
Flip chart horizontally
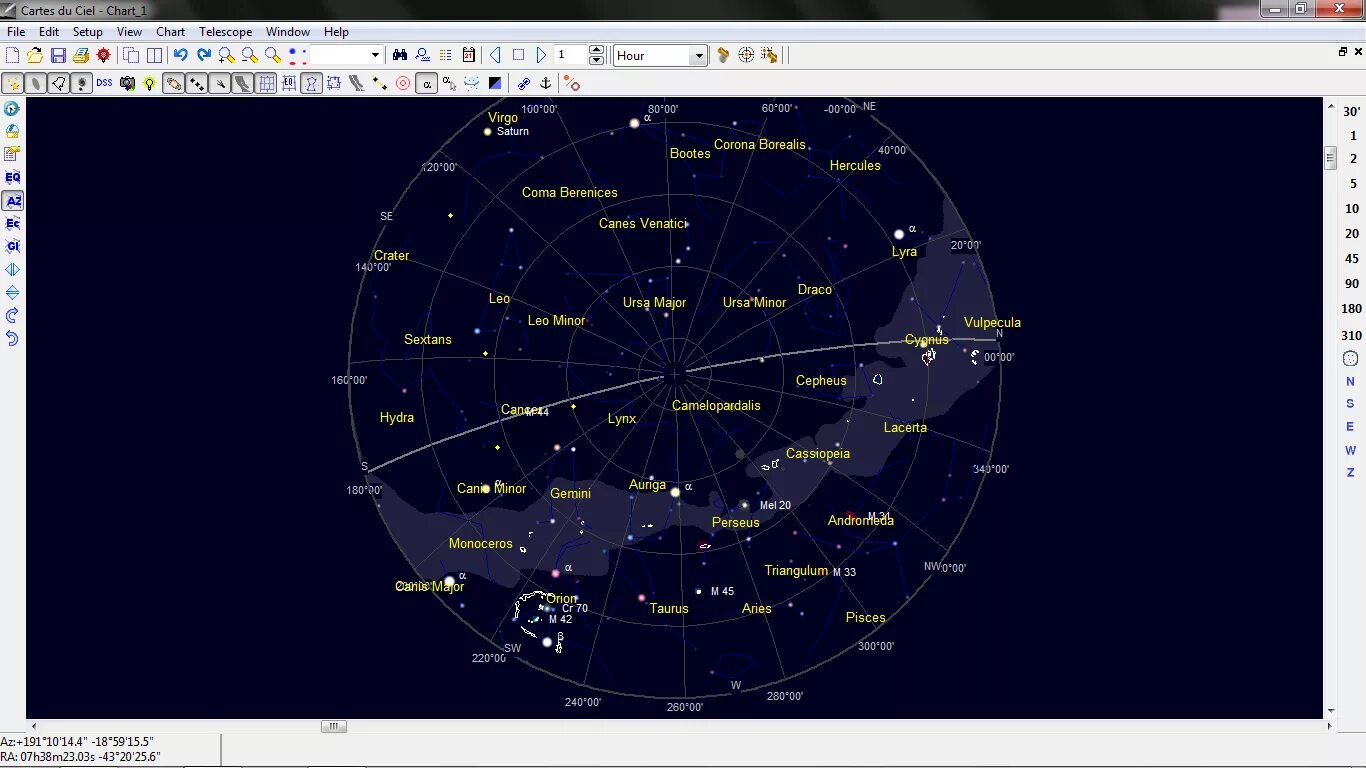(x=13, y=270)
